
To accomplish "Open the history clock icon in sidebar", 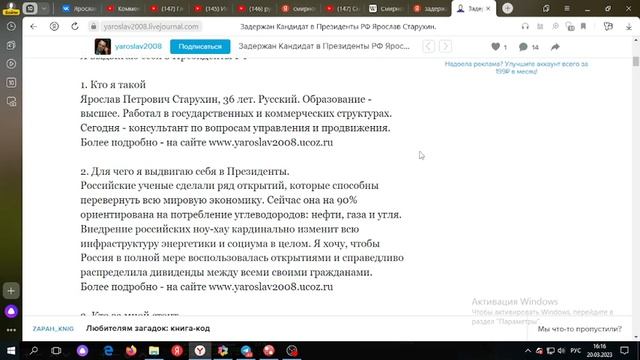I will coord(11,26).
